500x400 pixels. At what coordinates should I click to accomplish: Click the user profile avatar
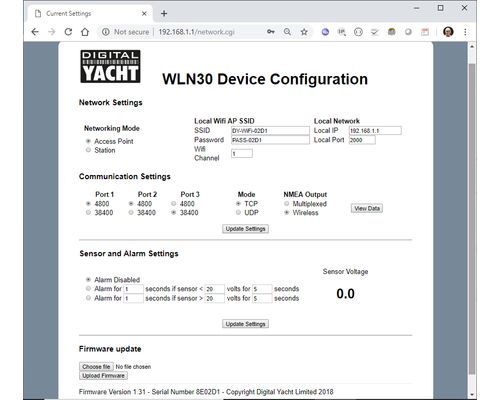coord(448,32)
